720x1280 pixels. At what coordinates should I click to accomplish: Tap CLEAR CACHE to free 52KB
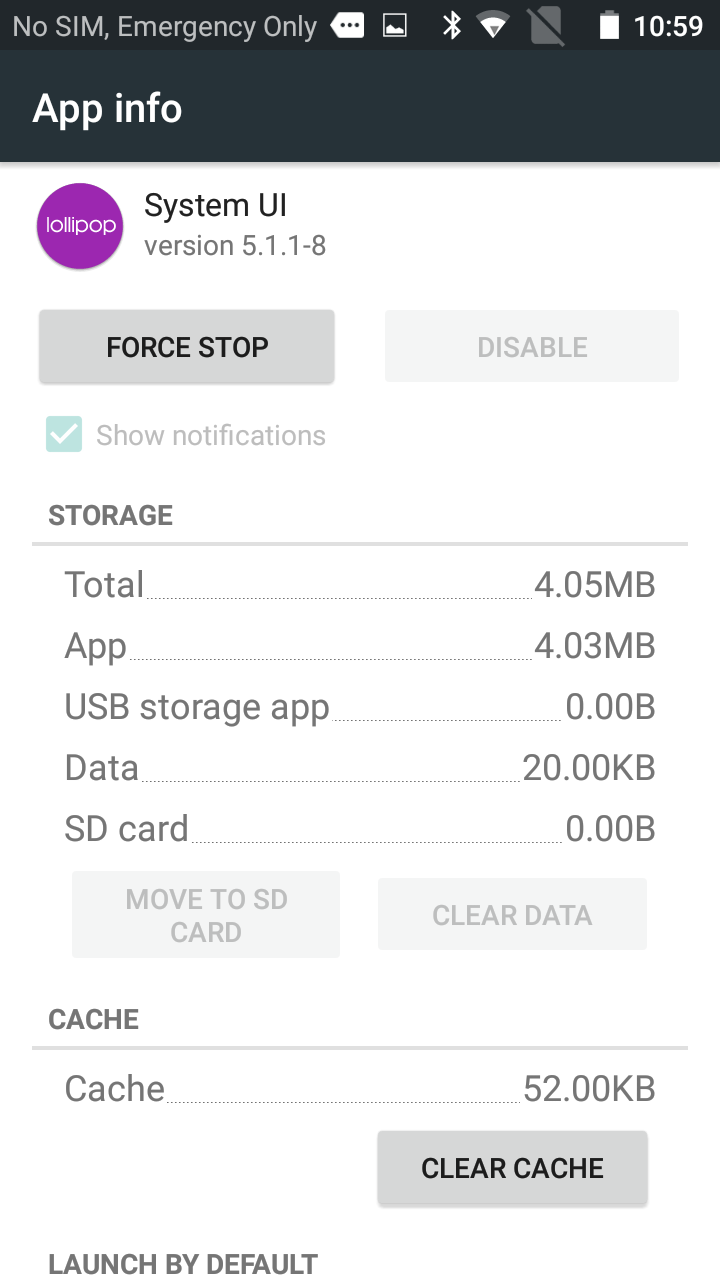click(x=512, y=1167)
